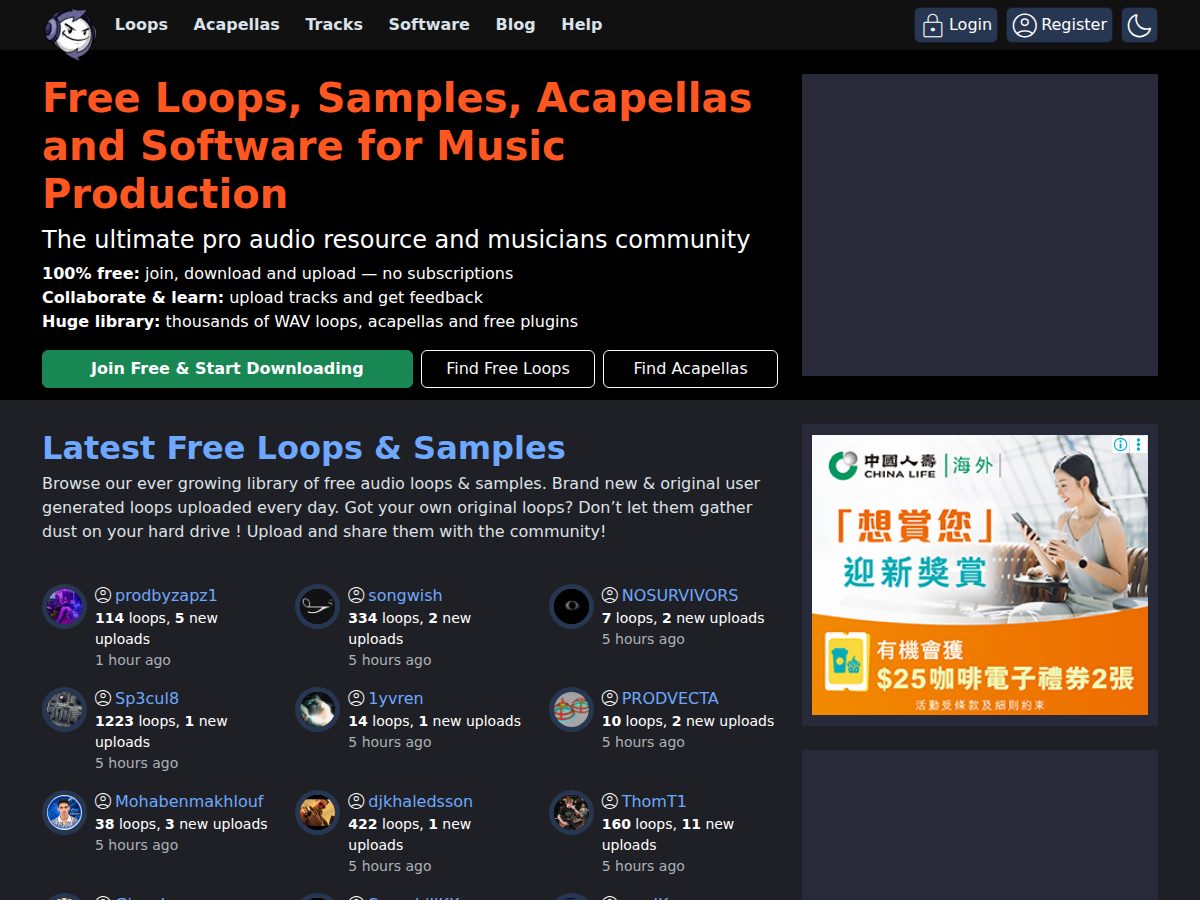The image size is (1200, 900).
Task: Visit Sp3cul8 profile link
Action: [x=147, y=698]
